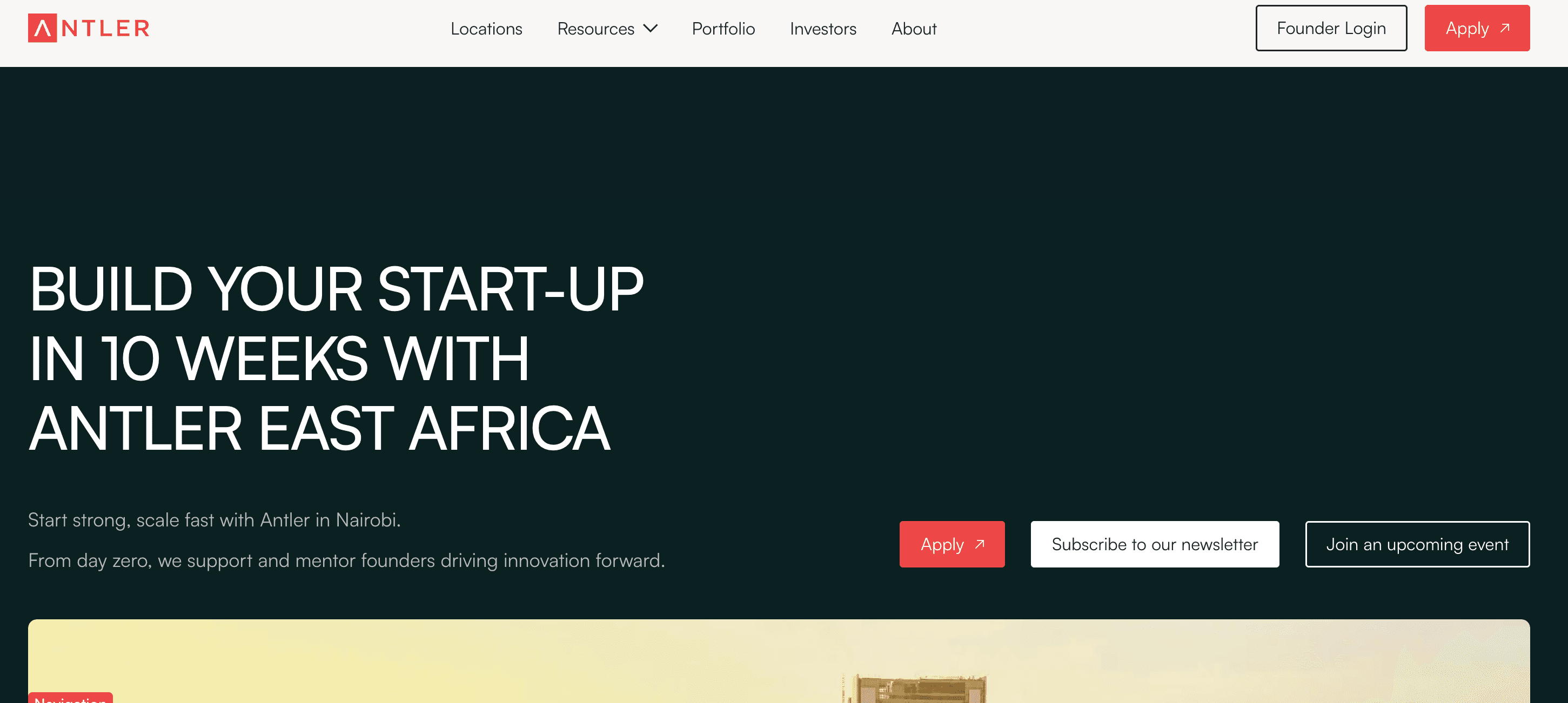Click the Antler logo
This screenshot has width=1568, height=703.
(x=88, y=28)
